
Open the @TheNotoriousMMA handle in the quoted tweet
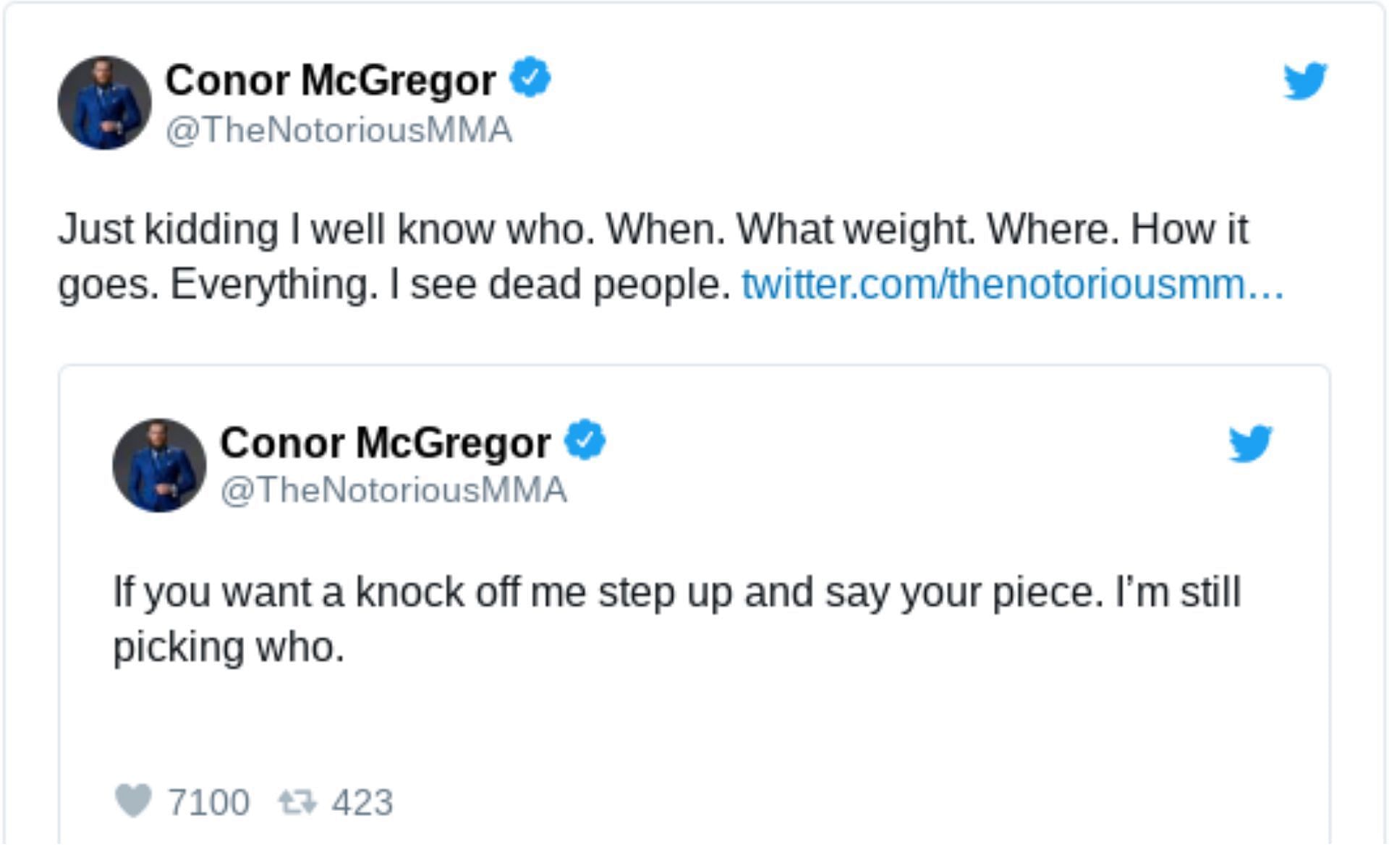click(394, 490)
